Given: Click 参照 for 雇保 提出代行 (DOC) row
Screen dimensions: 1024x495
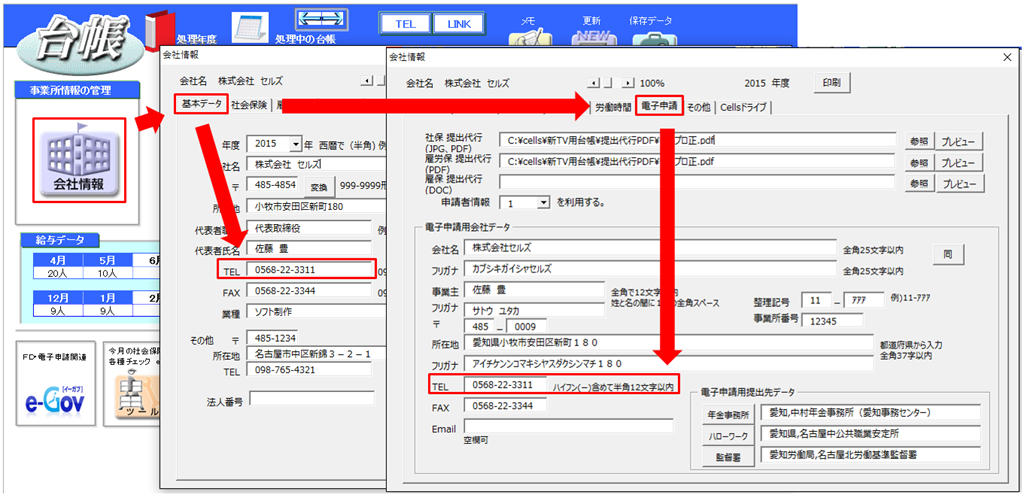Looking at the screenshot, I should (918, 184).
